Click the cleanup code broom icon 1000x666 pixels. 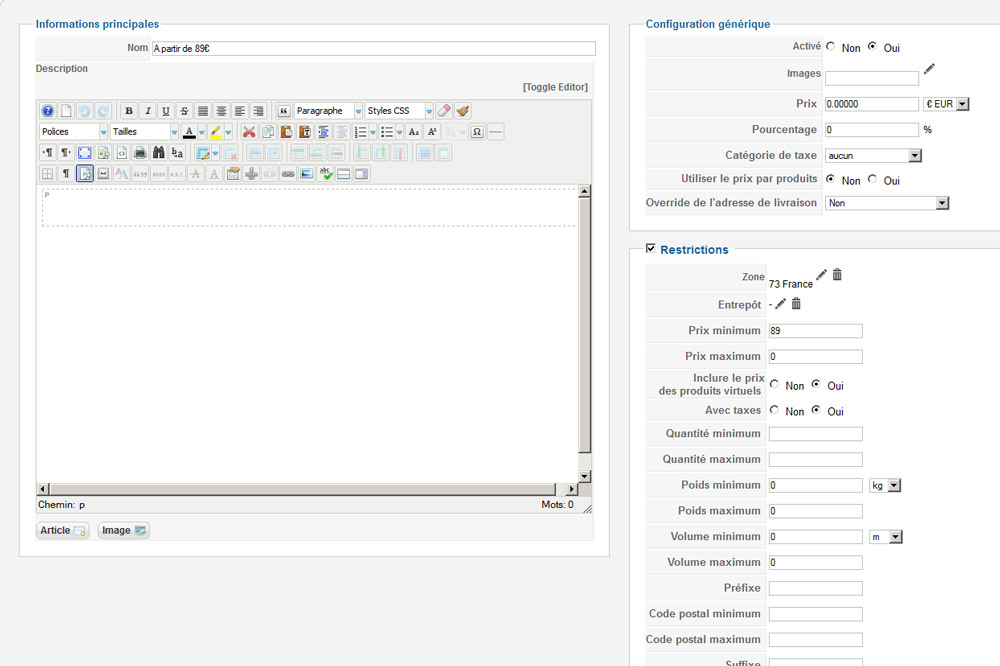[463, 111]
